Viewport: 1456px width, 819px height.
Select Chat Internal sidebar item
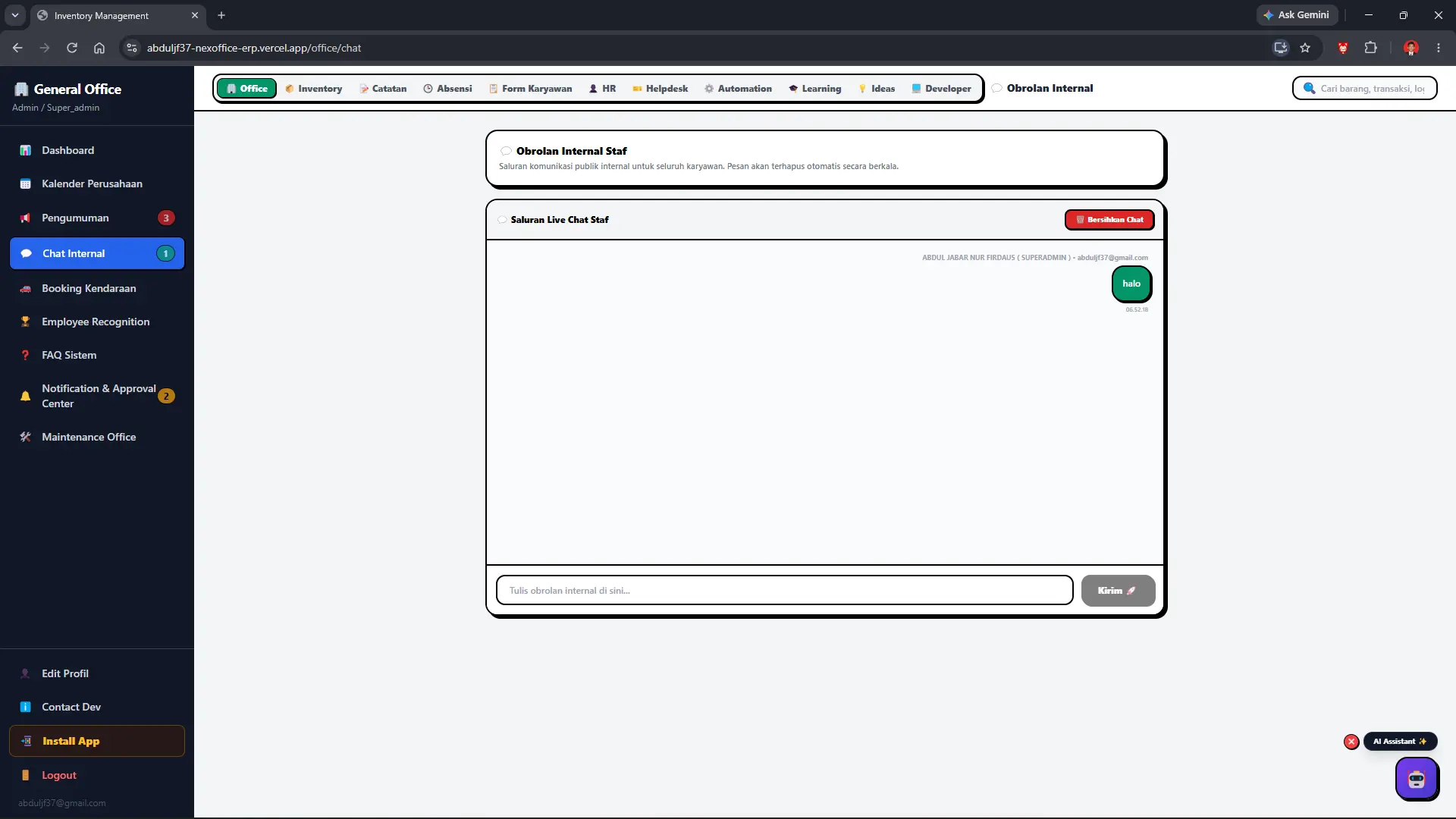97,253
